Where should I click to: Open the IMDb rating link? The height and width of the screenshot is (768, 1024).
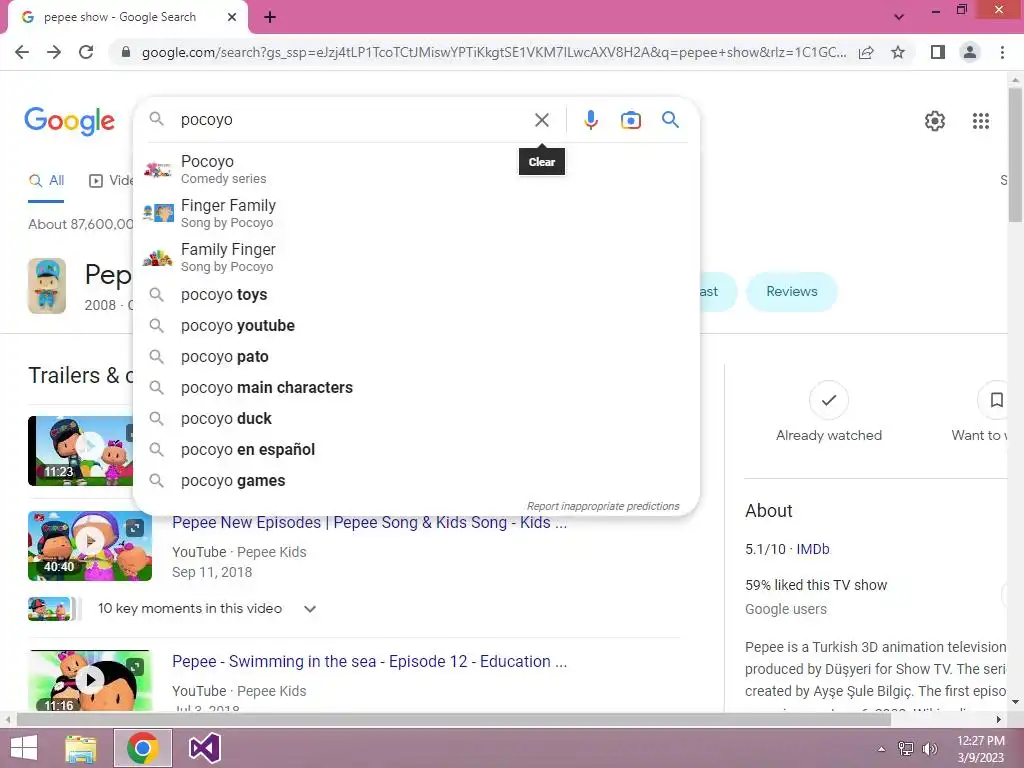pos(812,549)
